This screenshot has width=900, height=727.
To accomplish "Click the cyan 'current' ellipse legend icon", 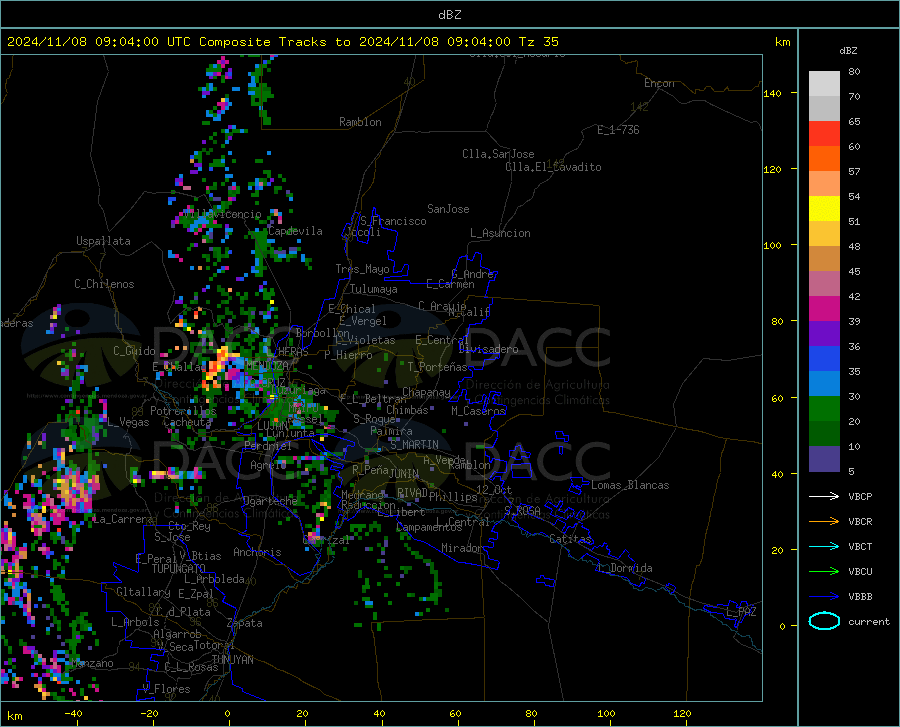I will pos(824,621).
